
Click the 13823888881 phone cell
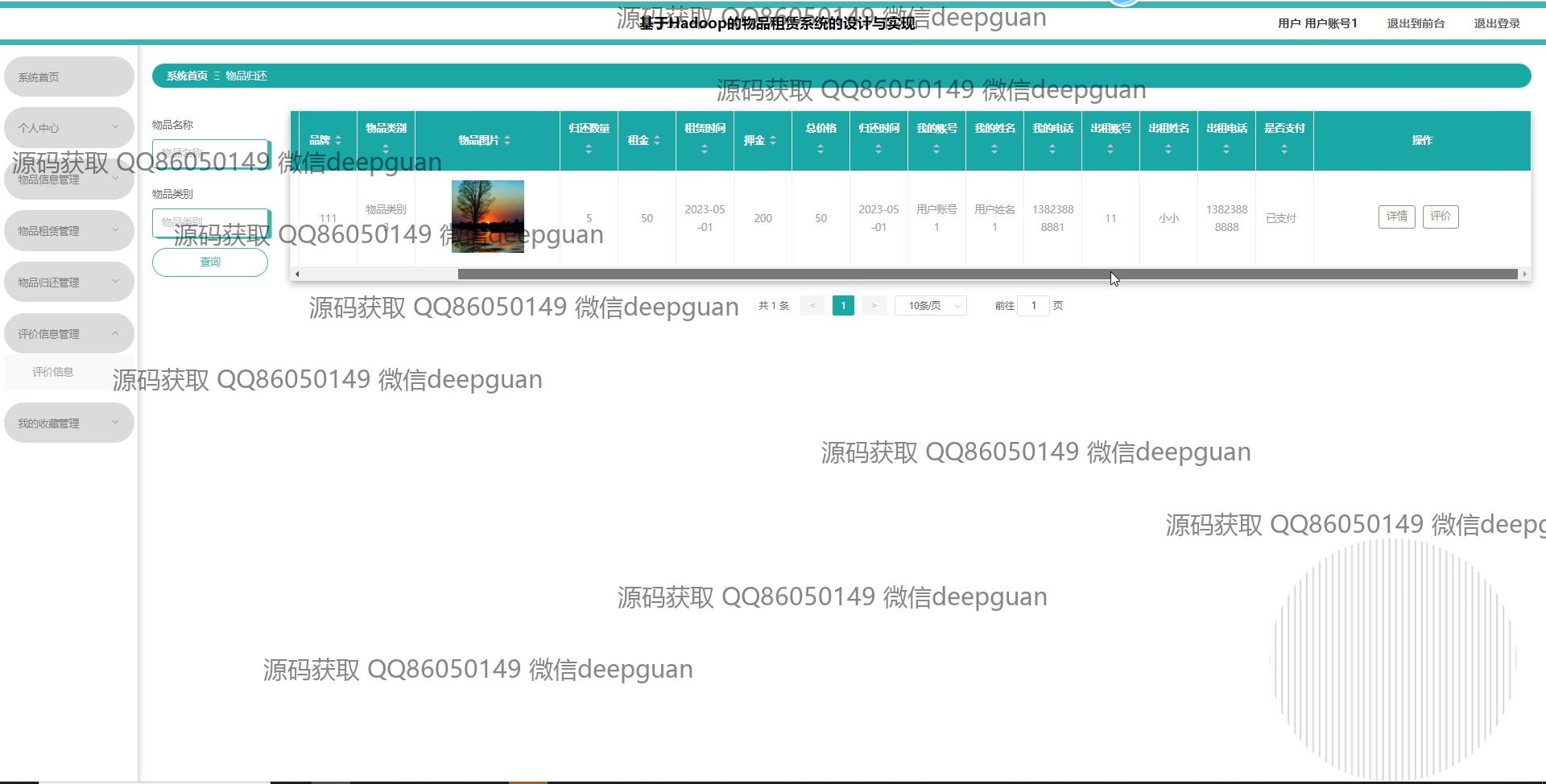click(1052, 218)
